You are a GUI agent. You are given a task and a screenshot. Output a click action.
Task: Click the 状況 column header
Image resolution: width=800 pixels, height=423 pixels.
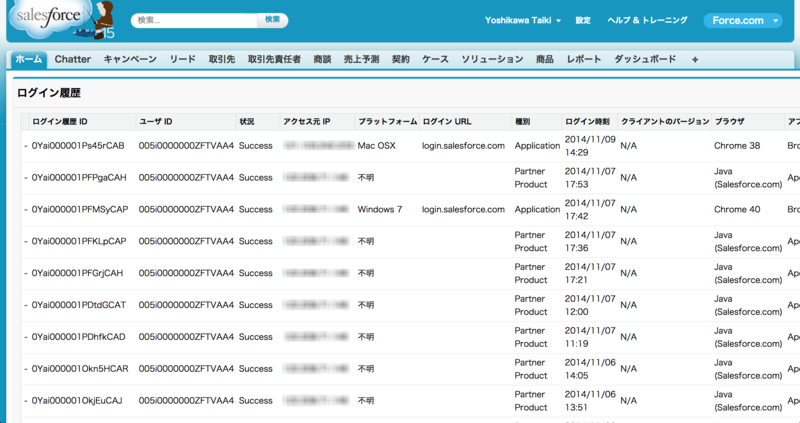[x=247, y=121]
